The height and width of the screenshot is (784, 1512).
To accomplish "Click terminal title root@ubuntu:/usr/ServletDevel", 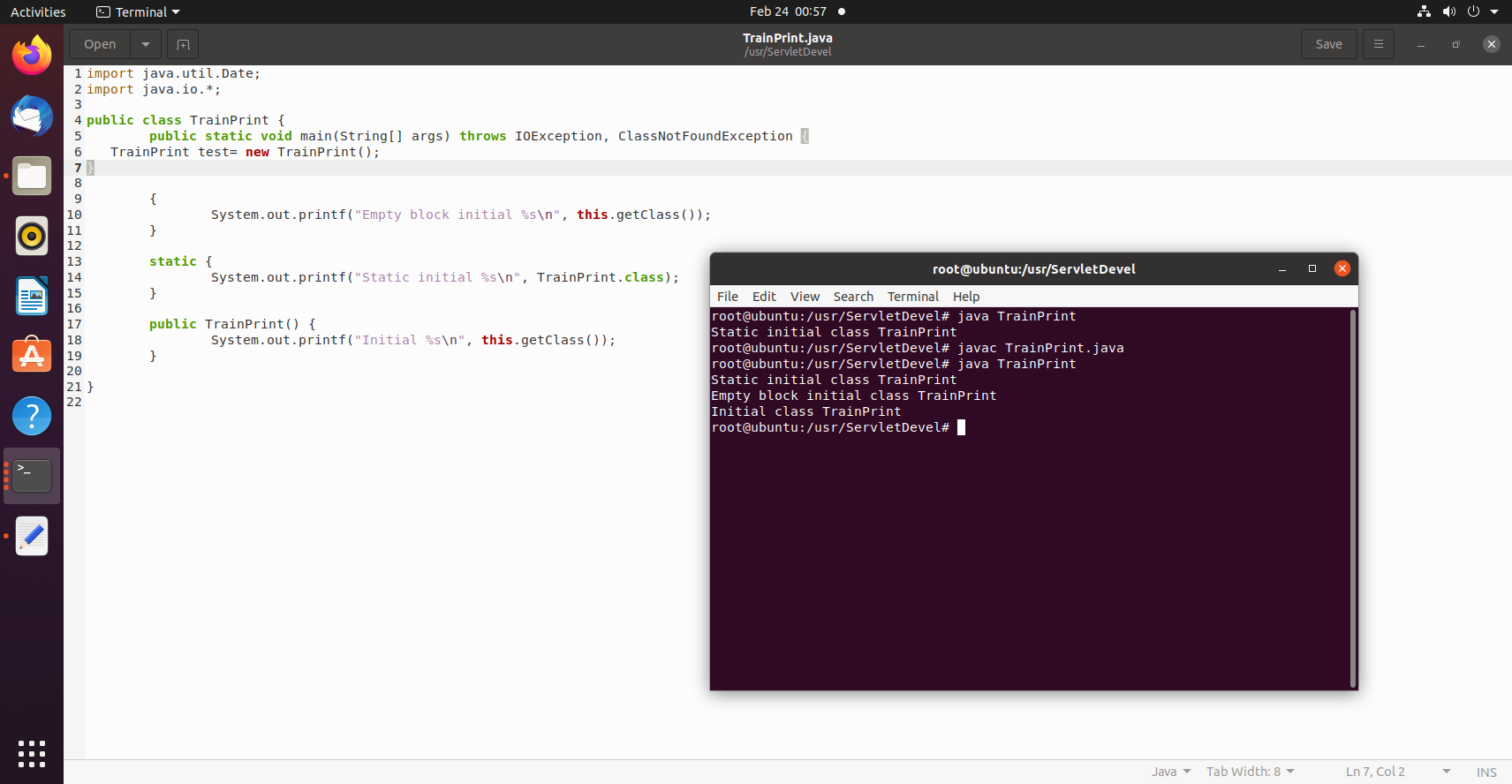I will tap(1033, 269).
